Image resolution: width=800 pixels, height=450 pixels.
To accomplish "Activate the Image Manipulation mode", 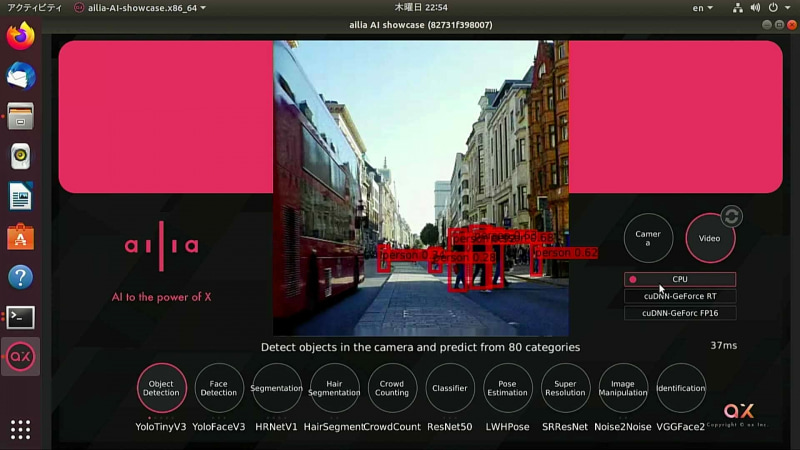I will 623,388.
